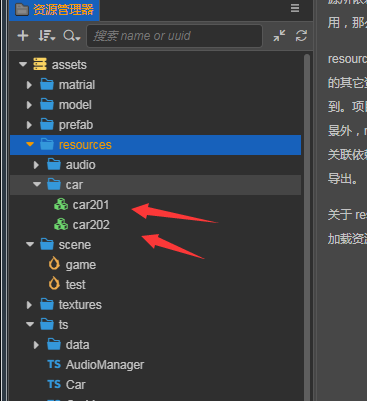Open the sort order dropdown icon
Screen dimensions: 367x401
point(46,36)
